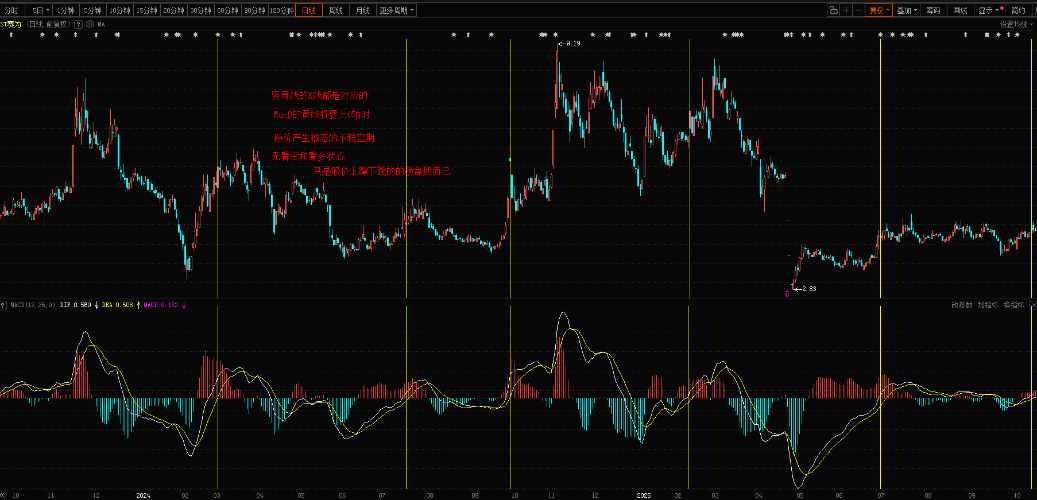Select the 15分钟 period tab
Viewport: 1037px width, 500px height.
pyautogui.click(x=147, y=11)
